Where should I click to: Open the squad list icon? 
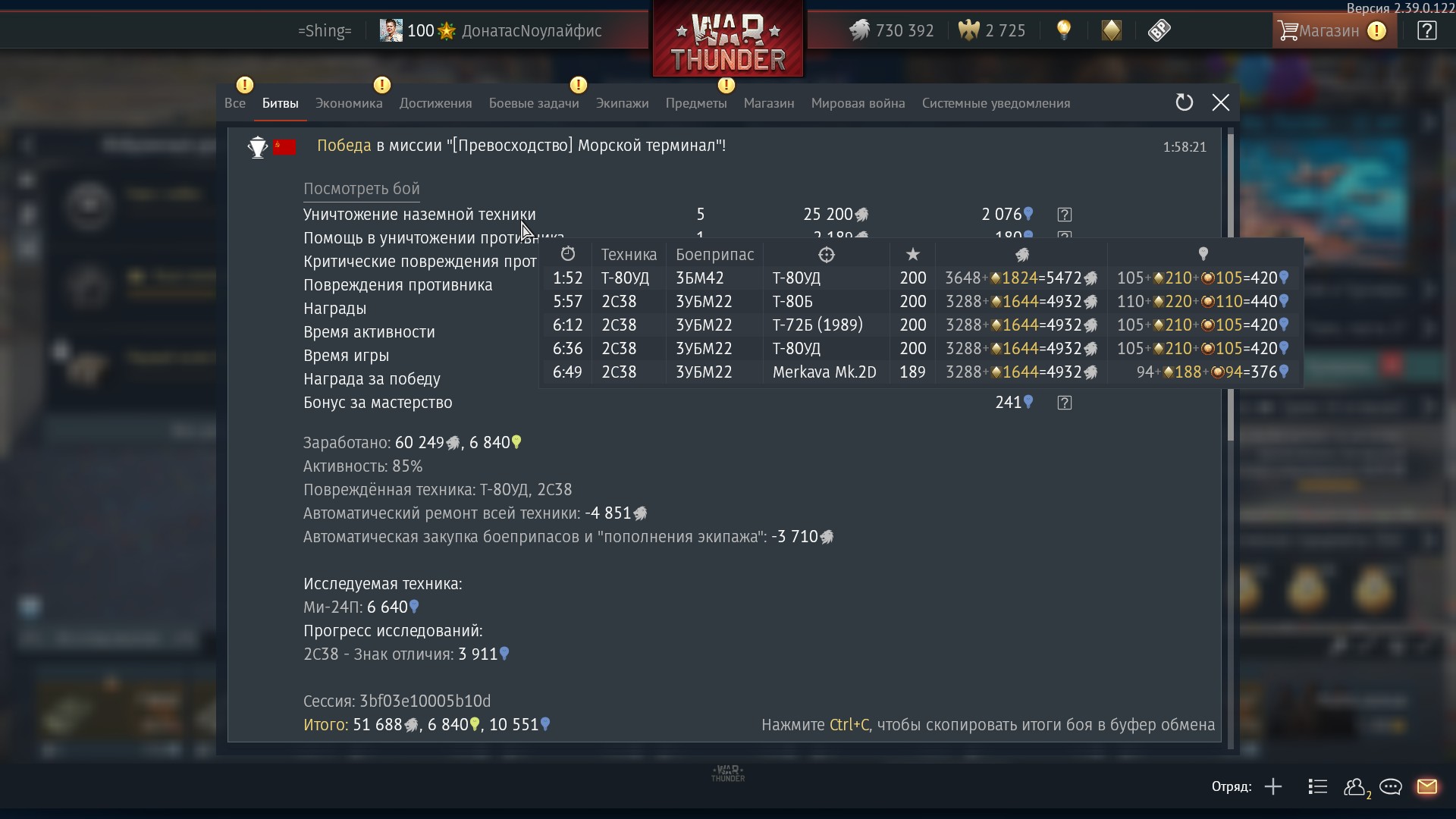(1318, 786)
